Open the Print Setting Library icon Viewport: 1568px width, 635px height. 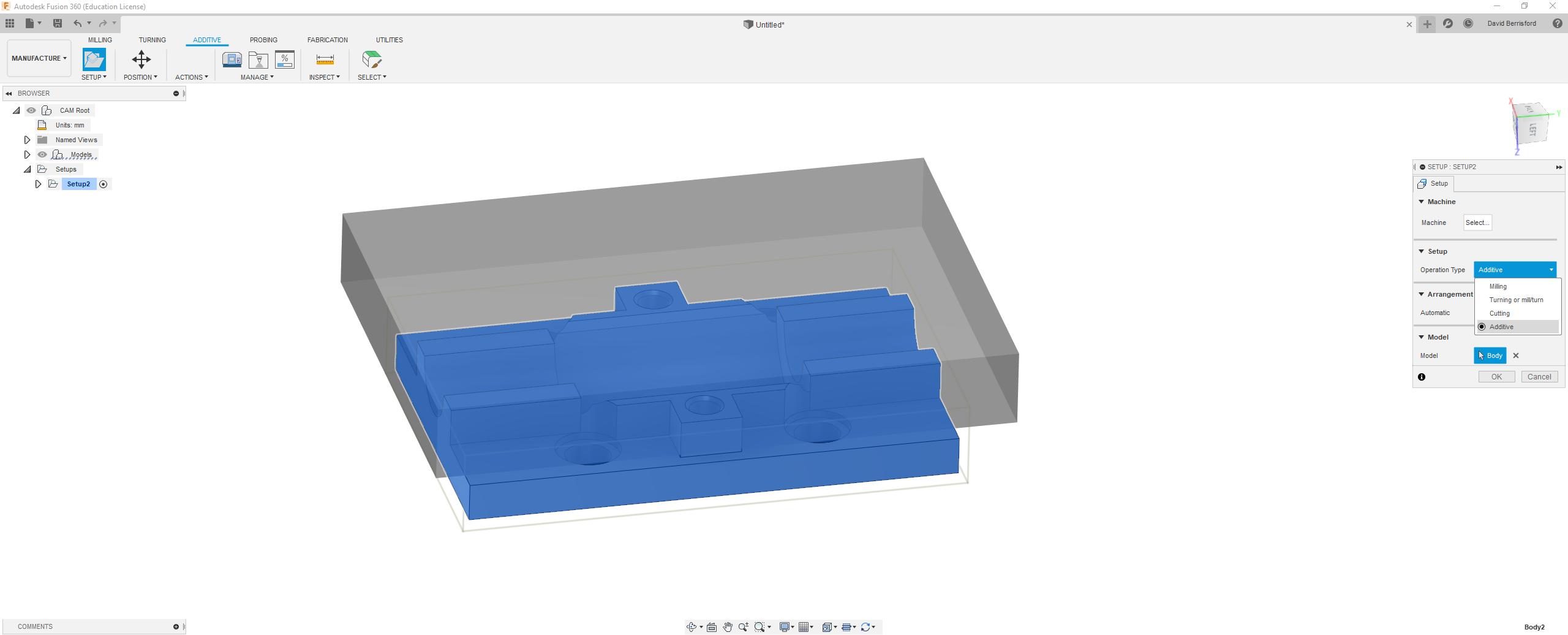[258, 59]
